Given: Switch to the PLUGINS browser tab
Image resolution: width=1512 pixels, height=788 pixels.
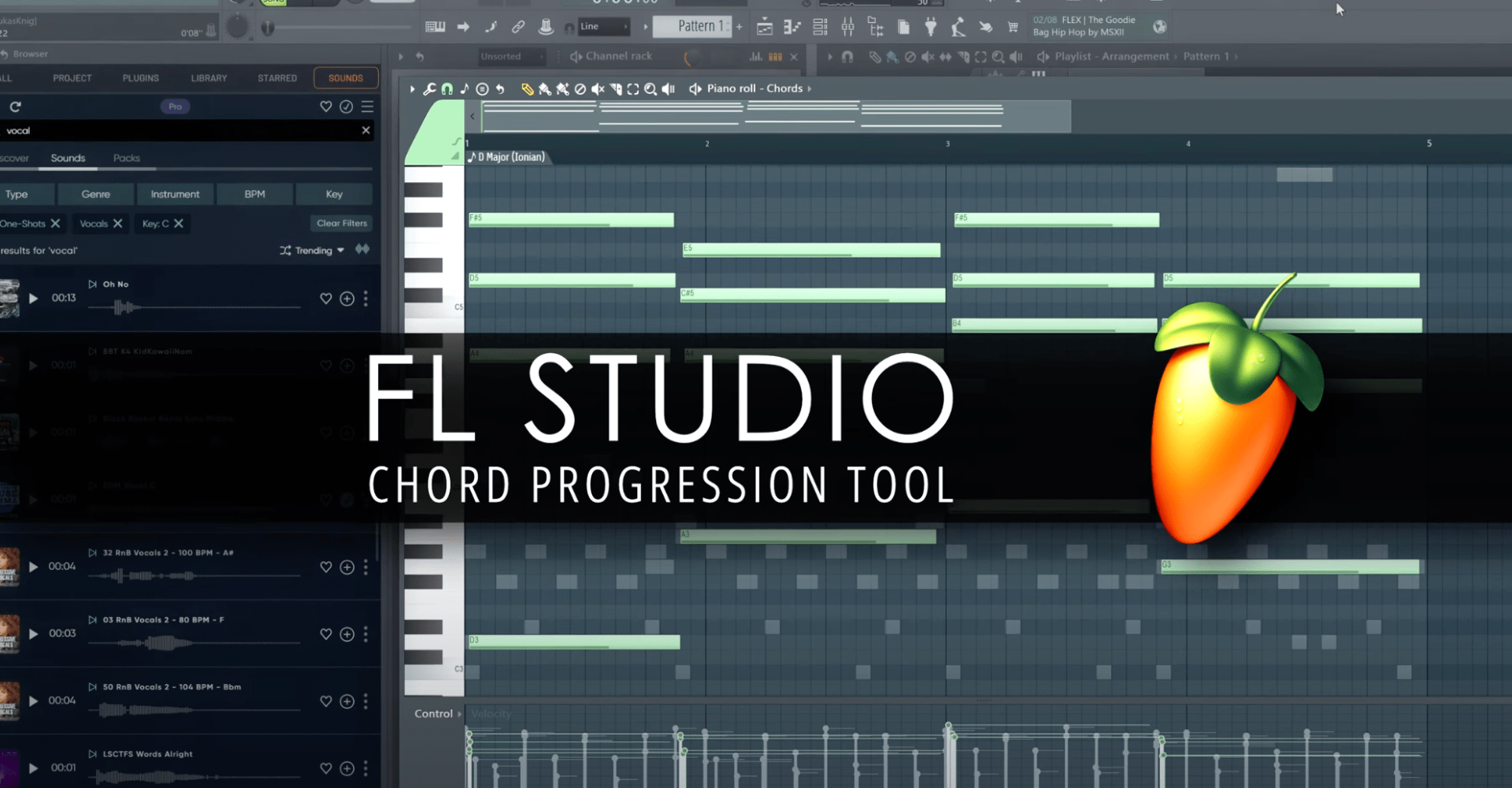Looking at the screenshot, I should (141, 78).
